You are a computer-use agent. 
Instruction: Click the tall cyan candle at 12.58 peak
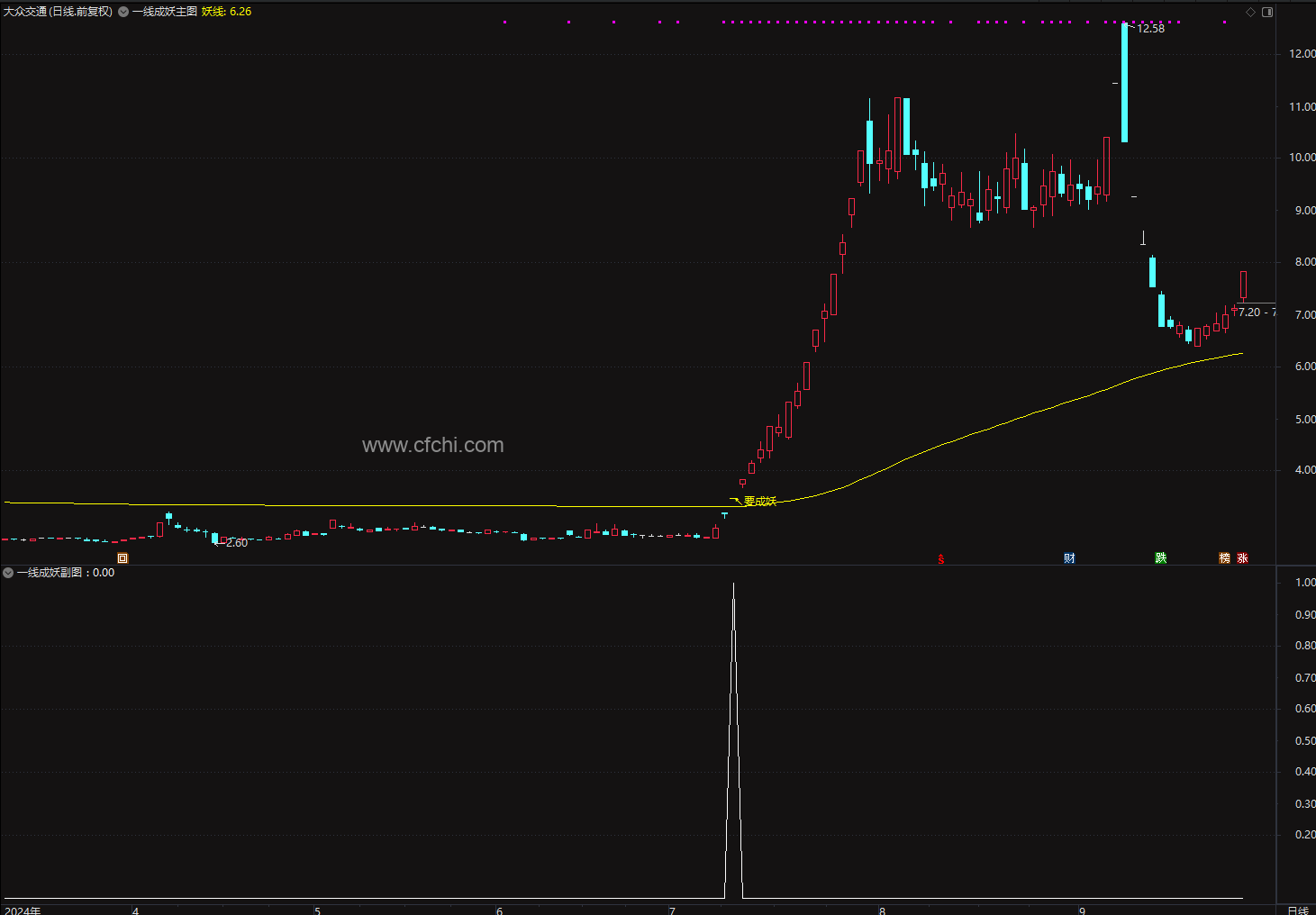pyautogui.click(x=1124, y=83)
